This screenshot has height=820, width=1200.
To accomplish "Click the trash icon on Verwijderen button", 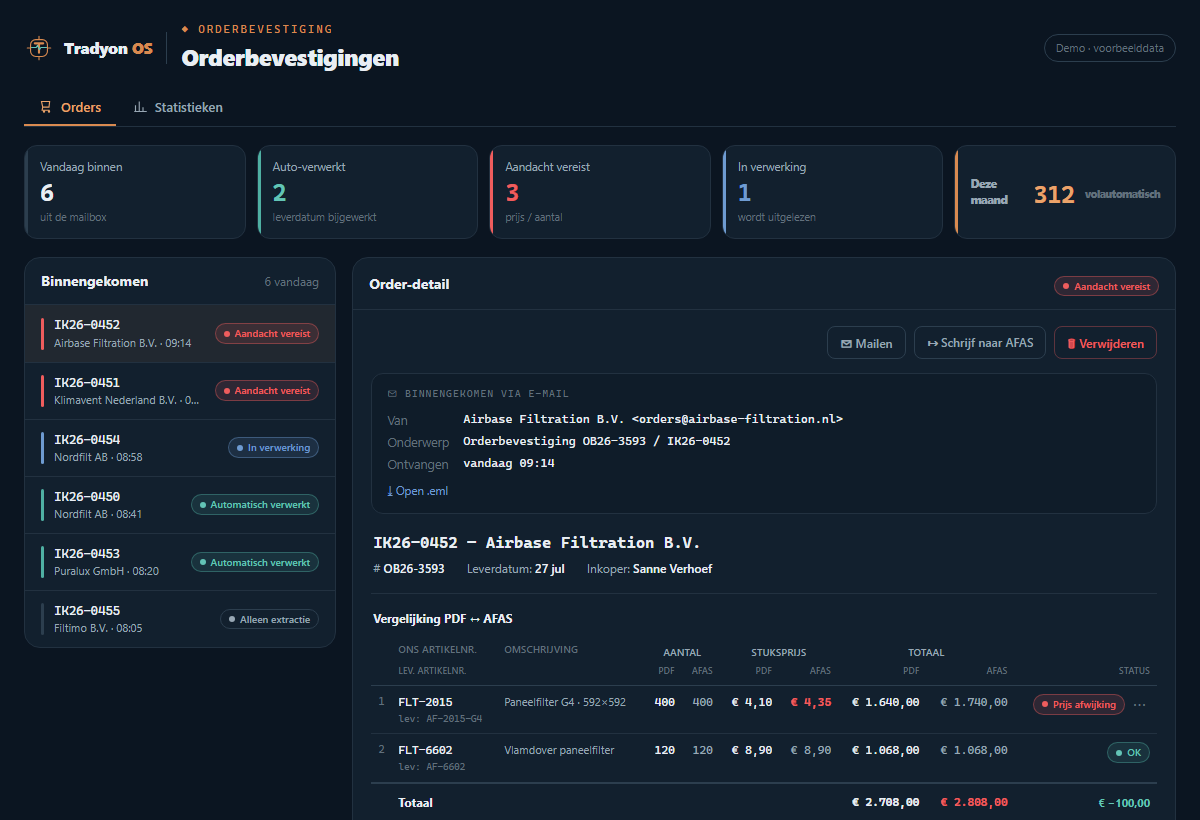I will pos(1071,344).
